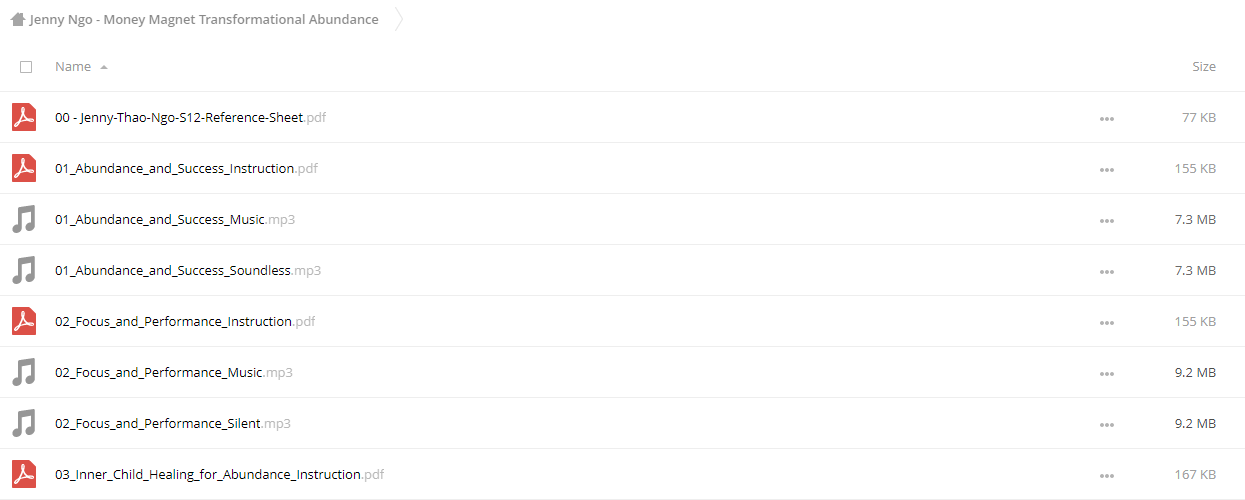Open more options for 00 Reference-Sheet pdf
The height and width of the screenshot is (500, 1245).
[x=1106, y=118]
